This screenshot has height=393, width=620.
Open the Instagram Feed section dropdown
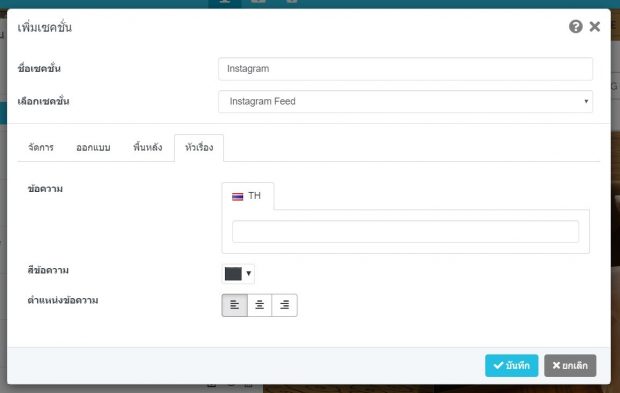tap(405, 102)
